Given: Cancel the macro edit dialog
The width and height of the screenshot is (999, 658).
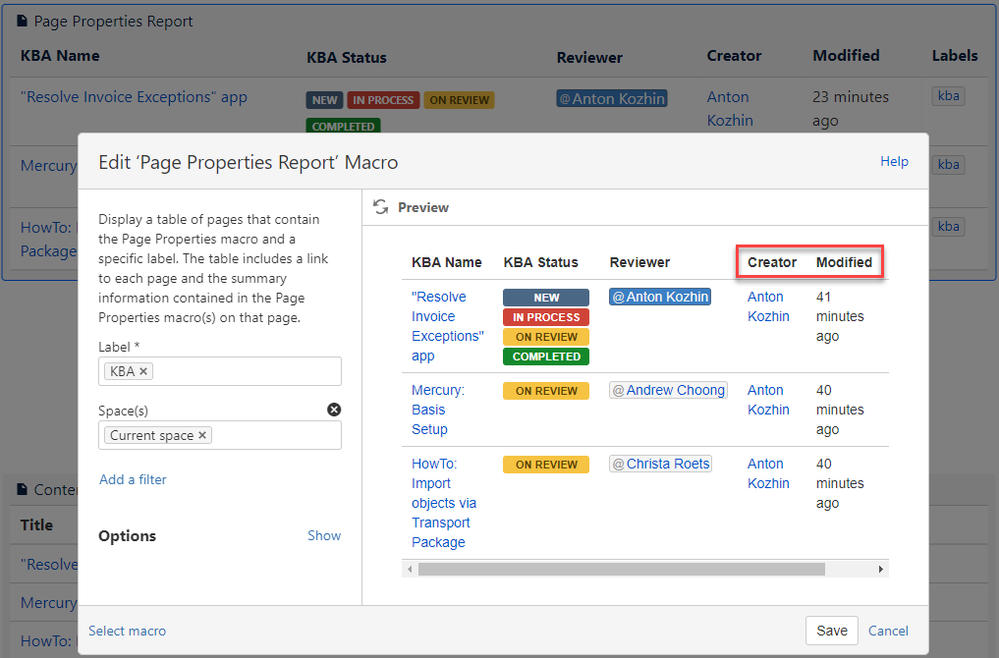Looking at the screenshot, I should pos(888,630).
